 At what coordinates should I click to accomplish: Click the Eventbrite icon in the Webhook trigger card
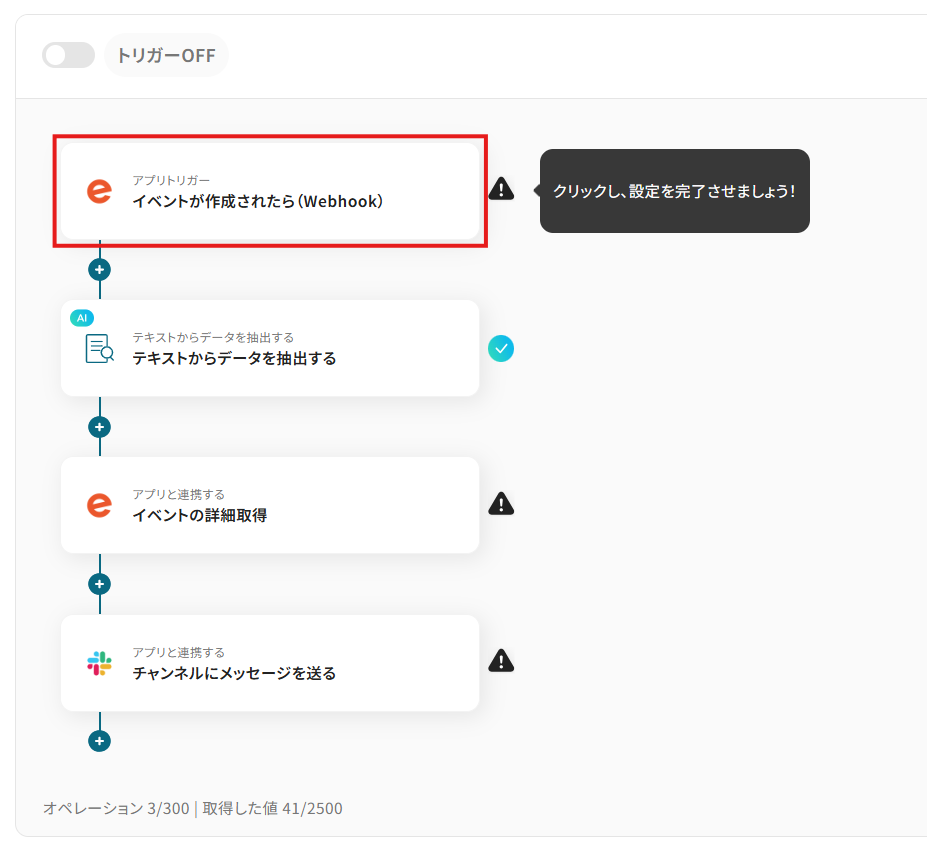[99, 191]
